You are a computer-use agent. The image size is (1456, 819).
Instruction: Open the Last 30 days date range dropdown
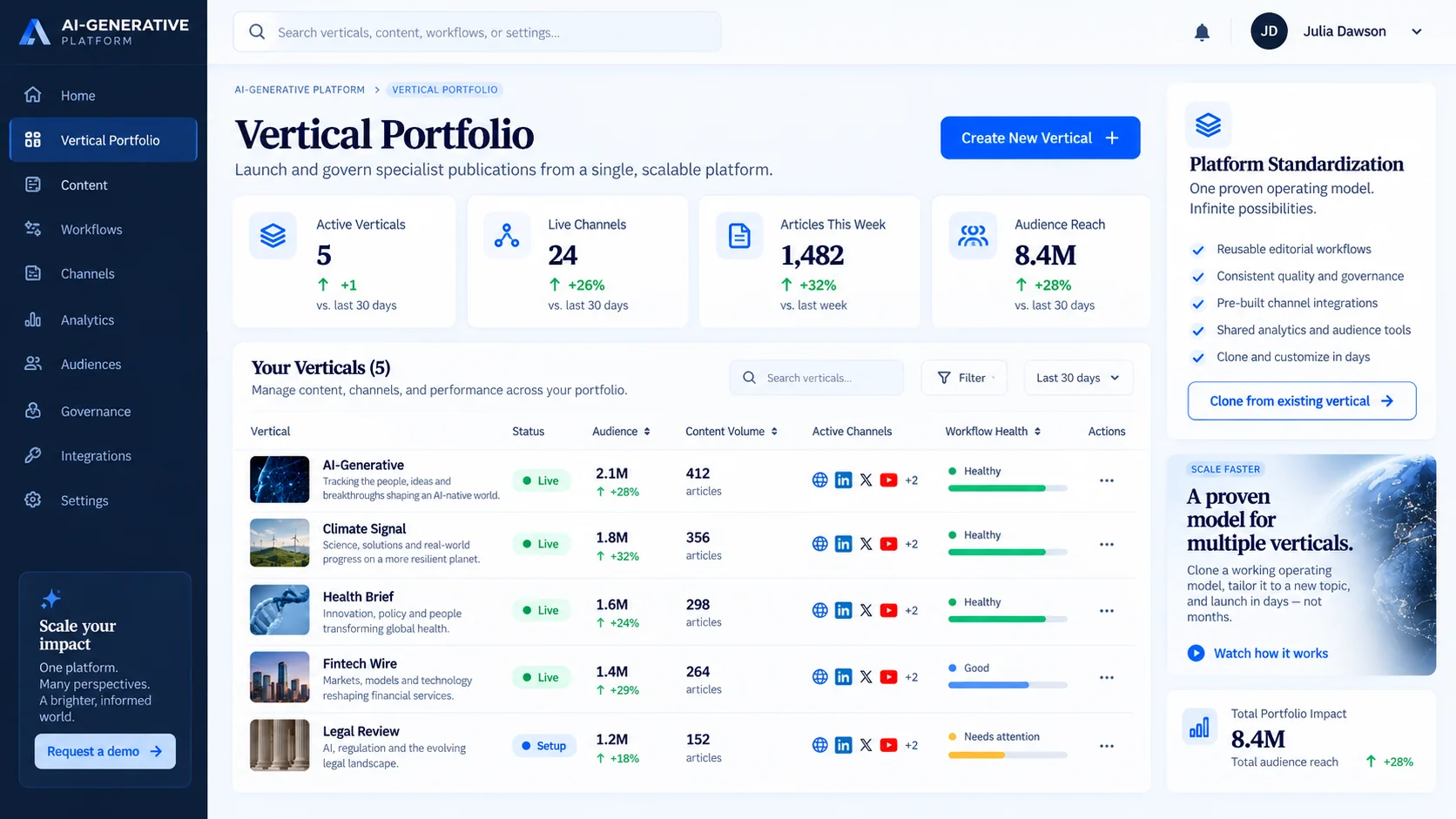[x=1078, y=378]
